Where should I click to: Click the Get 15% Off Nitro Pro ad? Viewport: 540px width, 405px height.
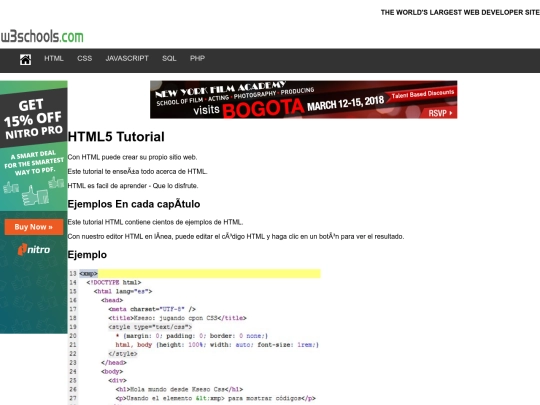click(34, 207)
